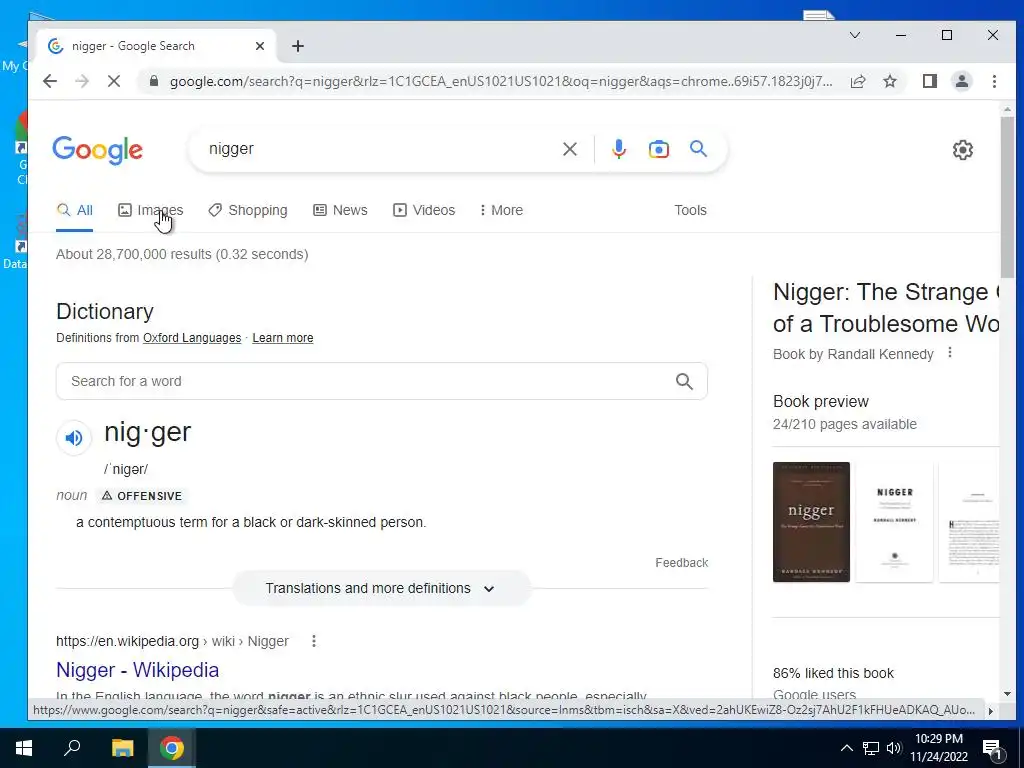This screenshot has width=1024, height=768.
Task: Open network settings from the tray
Action: [x=871, y=748]
